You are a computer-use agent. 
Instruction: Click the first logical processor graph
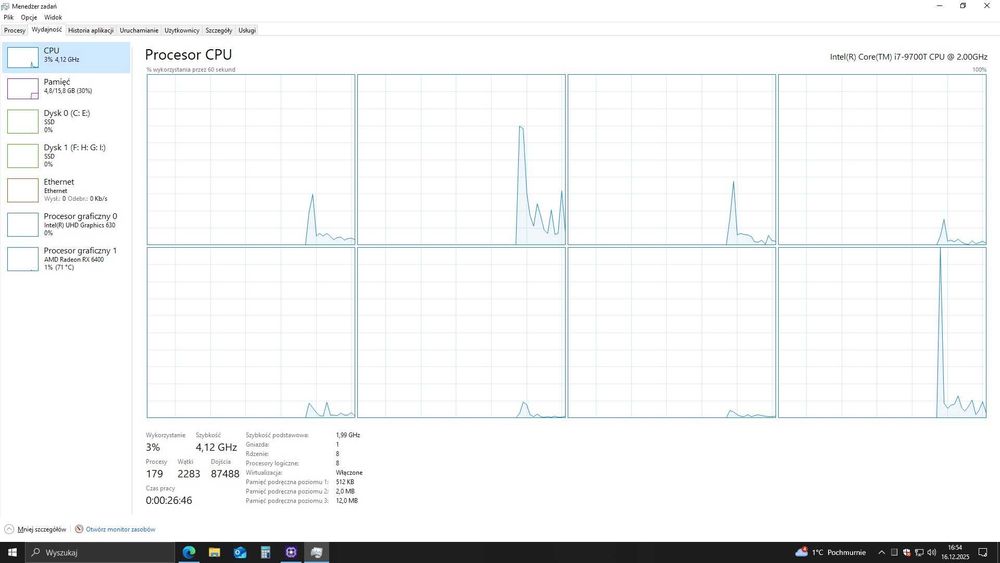pyautogui.click(x=251, y=159)
